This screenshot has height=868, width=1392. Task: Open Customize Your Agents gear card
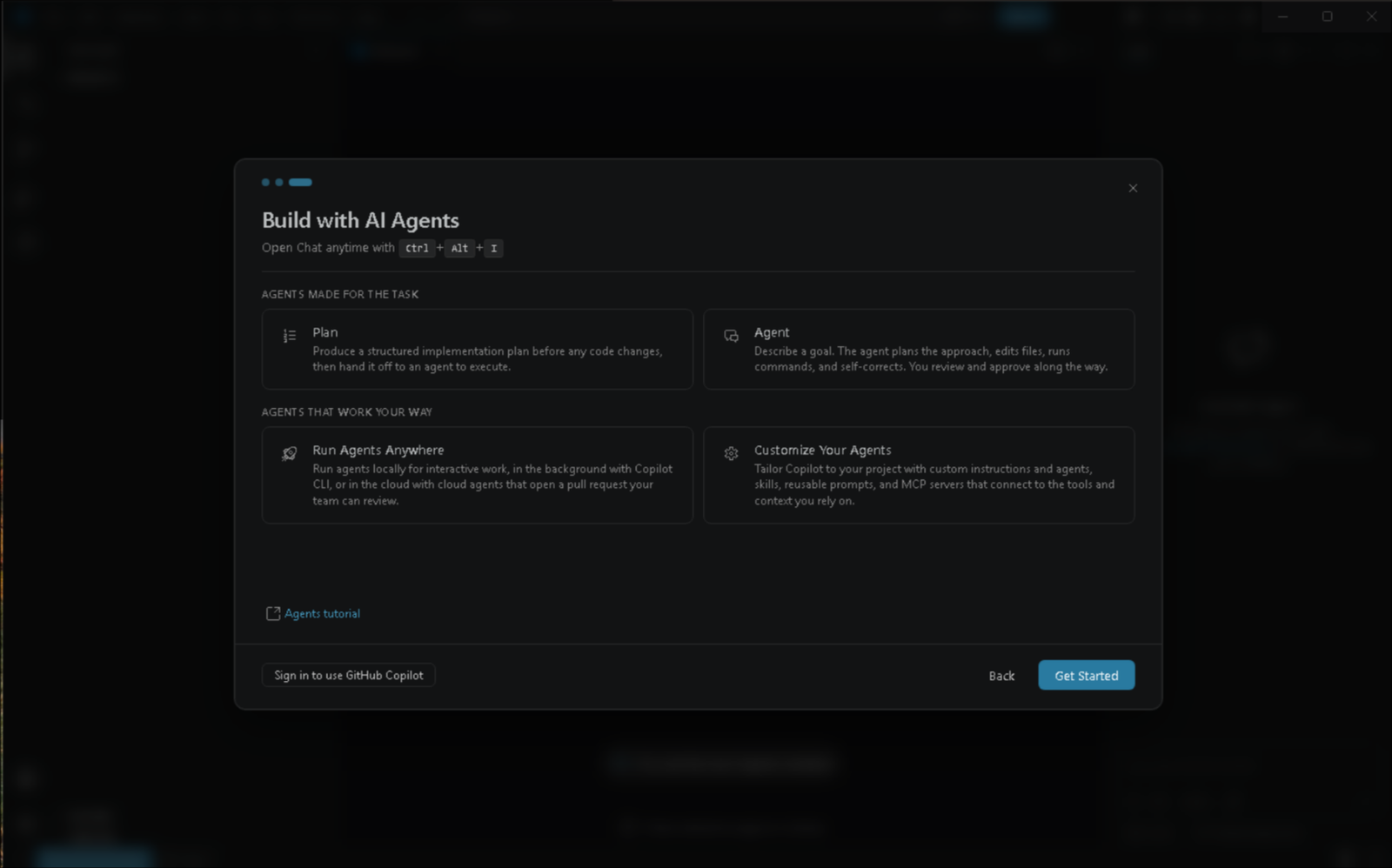point(919,475)
